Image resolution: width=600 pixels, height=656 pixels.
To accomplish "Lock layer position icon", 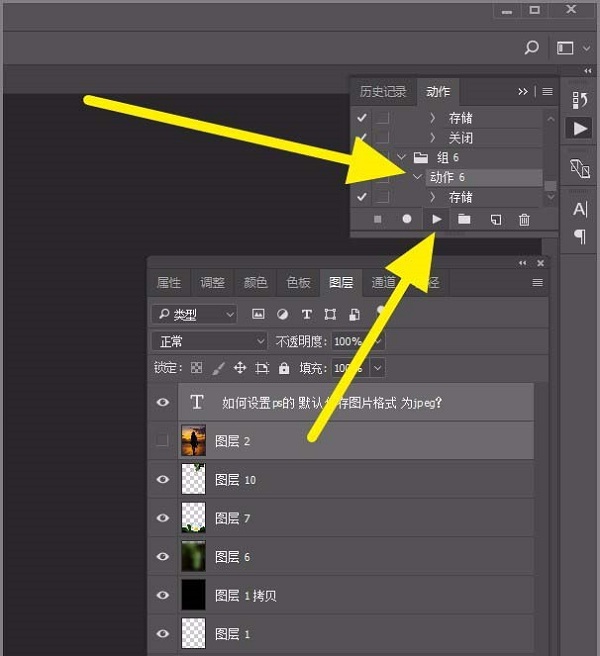I will (x=240, y=368).
